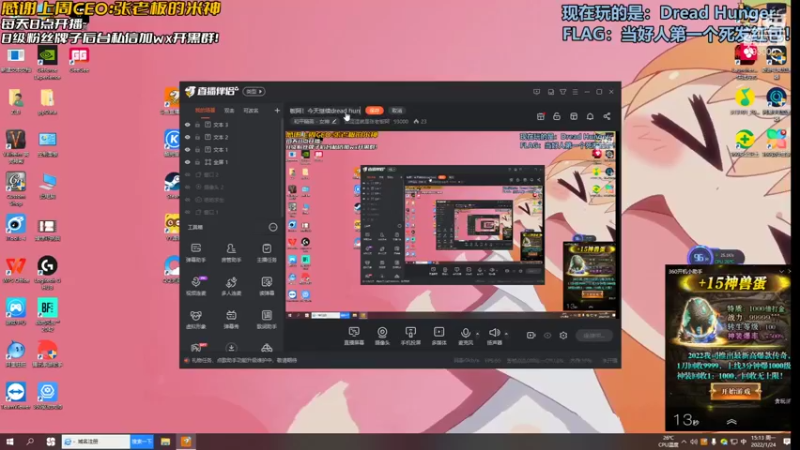Add a 摄像头 camera source

[x=382, y=336]
